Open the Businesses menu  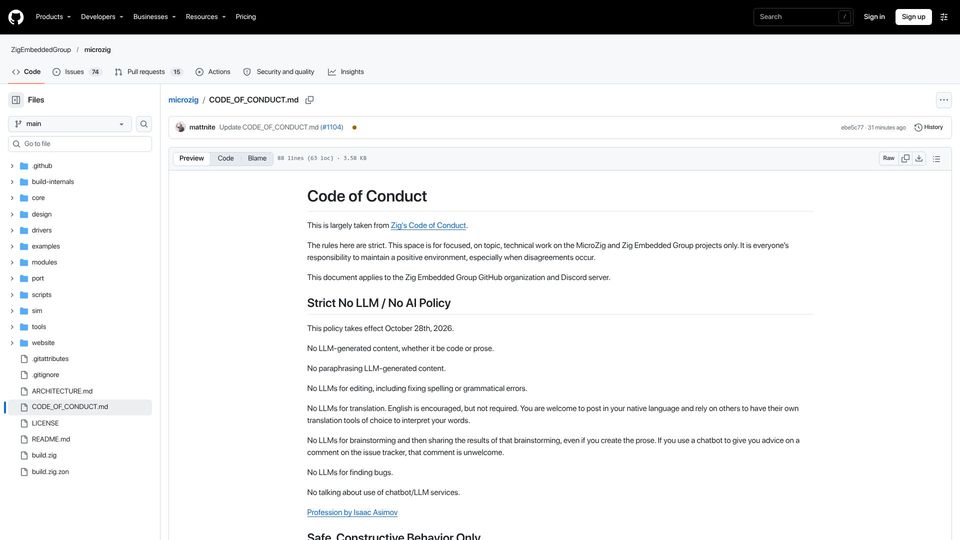[154, 17]
